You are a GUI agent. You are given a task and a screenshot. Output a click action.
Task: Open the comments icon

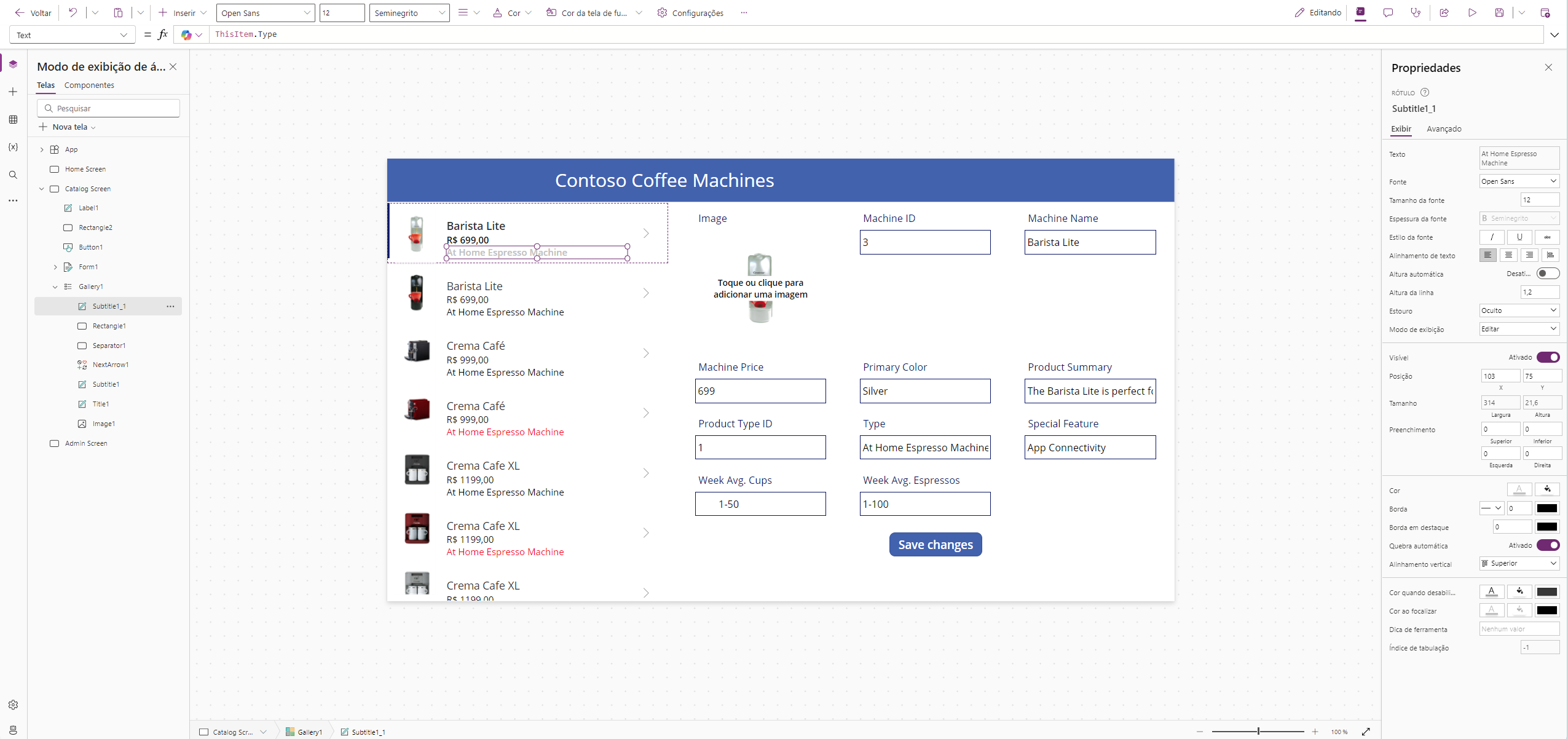(1388, 12)
